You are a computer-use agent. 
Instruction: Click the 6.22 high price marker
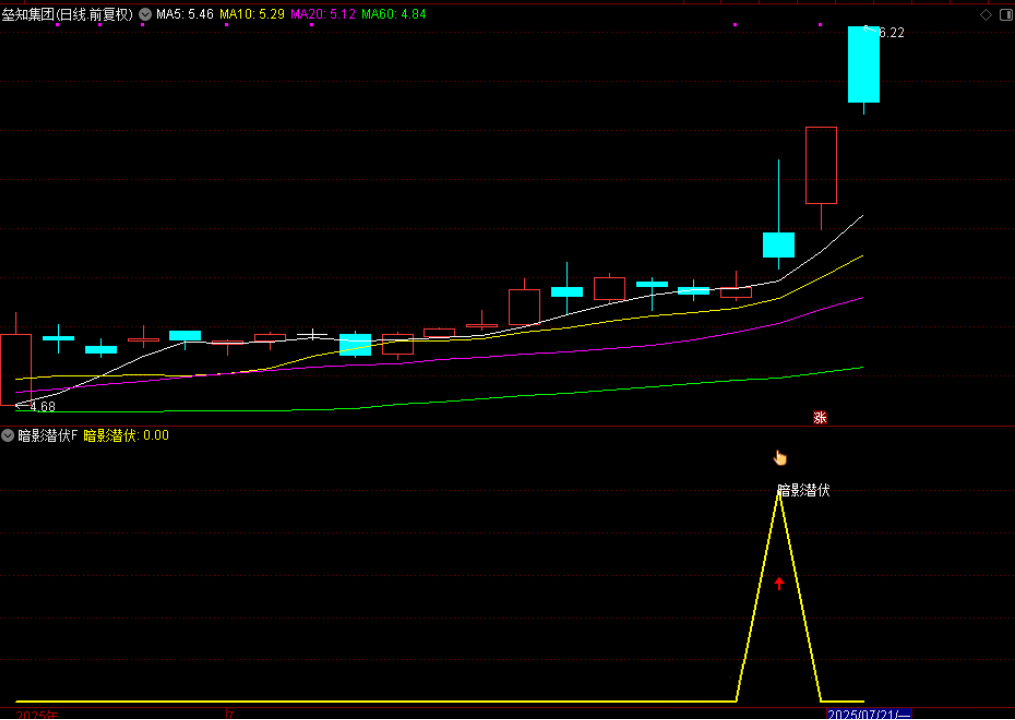tap(889, 33)
